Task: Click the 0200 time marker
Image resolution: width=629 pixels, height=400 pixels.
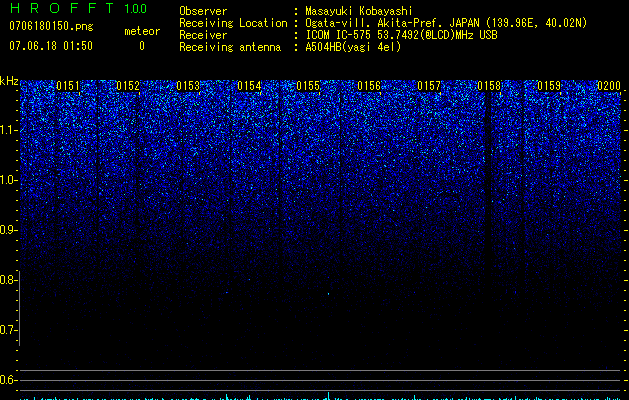Action: click(x=609, y=86)
